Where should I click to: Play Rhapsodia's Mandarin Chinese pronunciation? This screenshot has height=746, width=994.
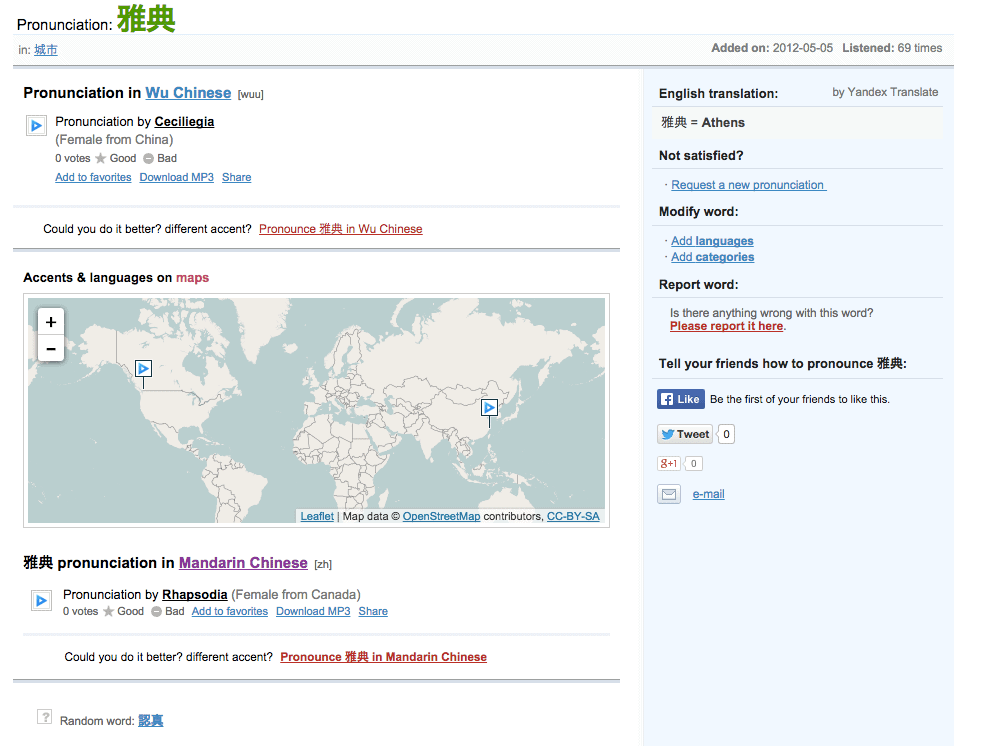pyautogui.click(x=41, y=600)
